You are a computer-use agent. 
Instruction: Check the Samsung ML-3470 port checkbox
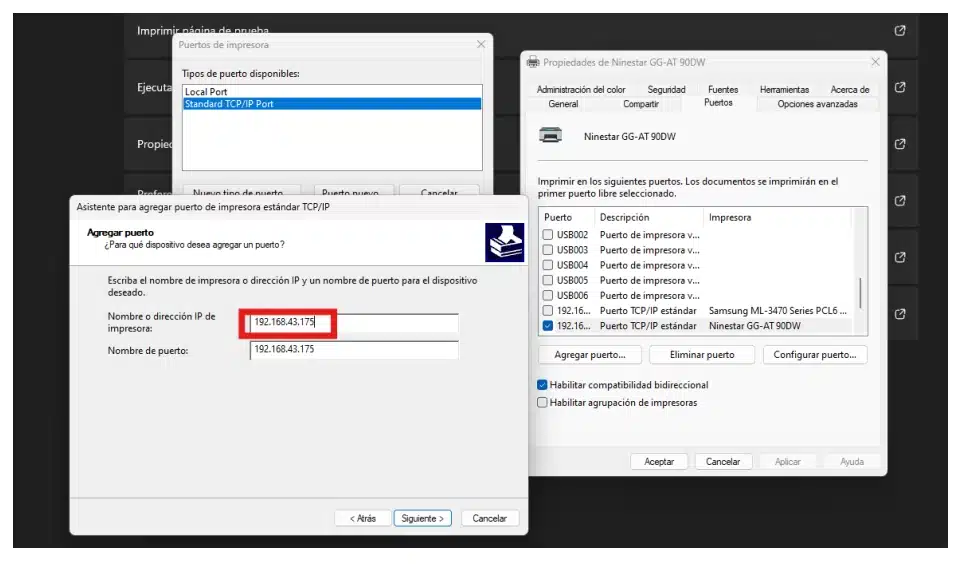[547, 311]
